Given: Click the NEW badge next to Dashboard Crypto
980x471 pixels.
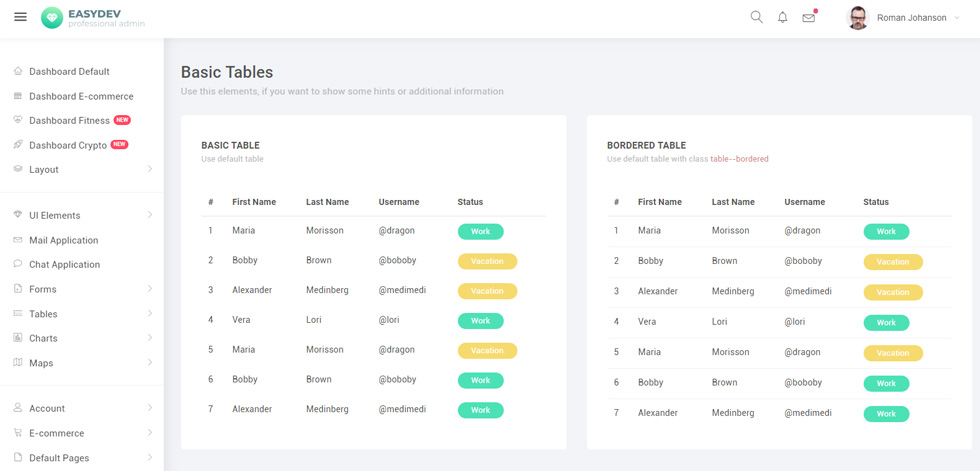Looking at the screenshot, I should (119, 144).
